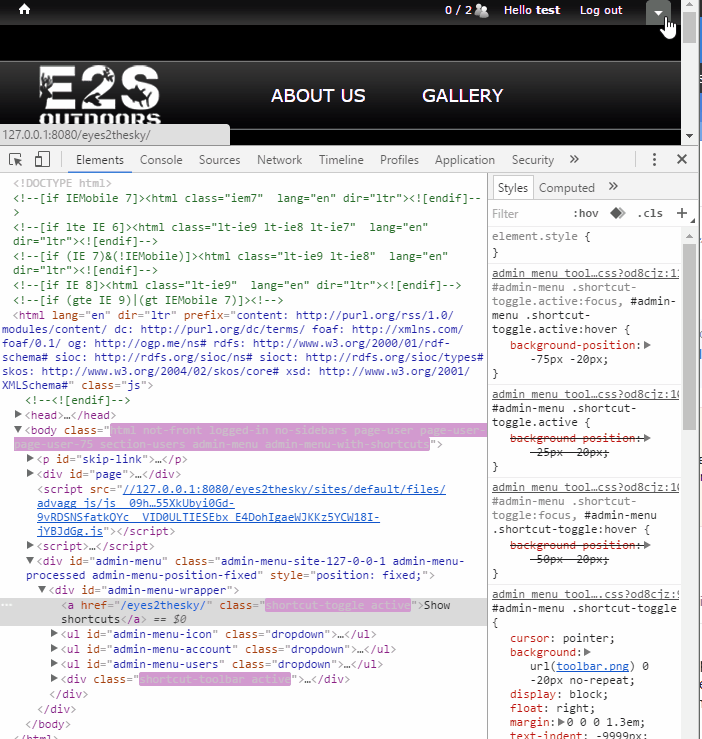The height and width of the screenshot is (739, 702).
Task: Expand the ul id="admin-menu-account" node
Action: (54, 649)
